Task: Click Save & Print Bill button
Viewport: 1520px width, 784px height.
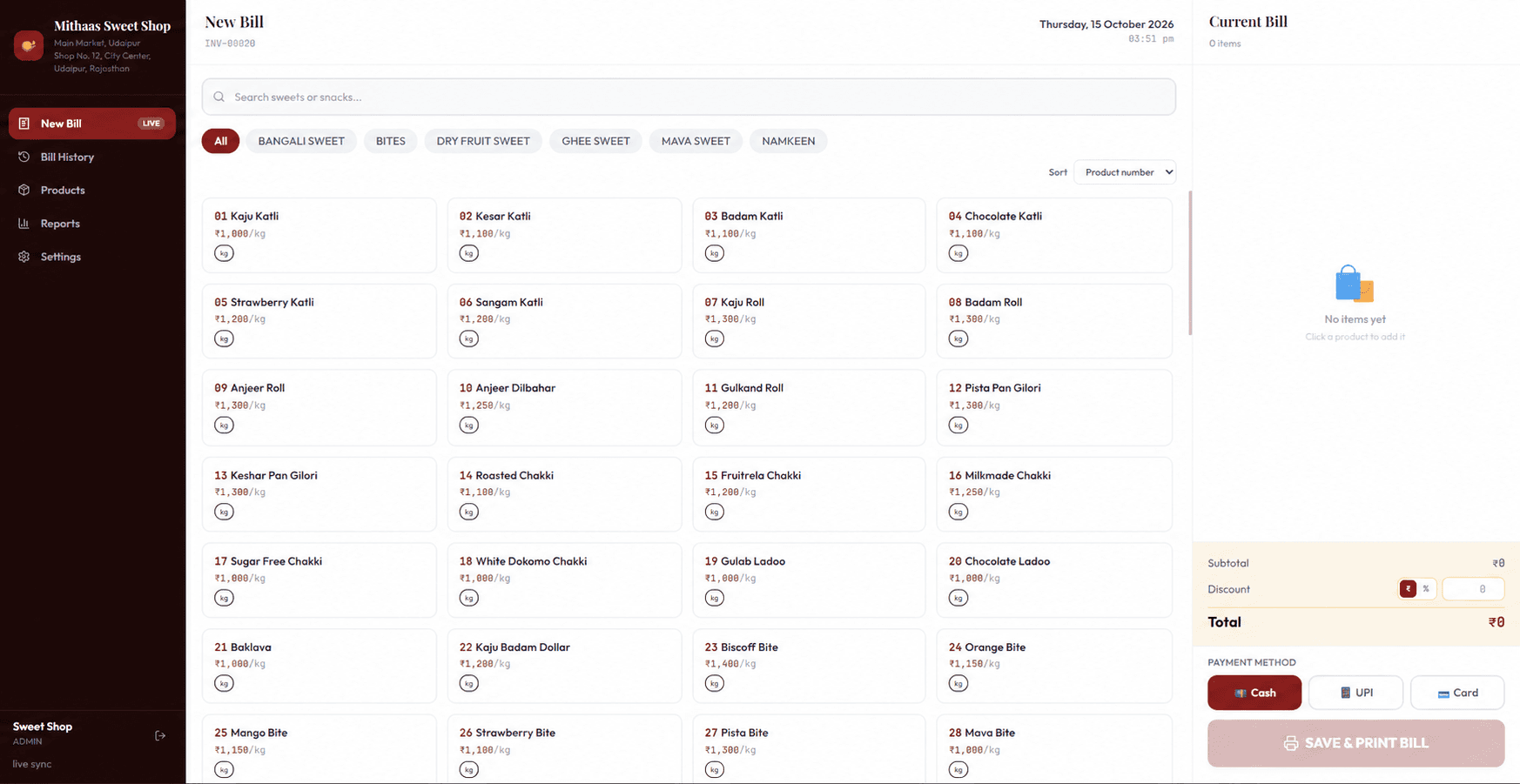Action: (x=1355, y=743)
